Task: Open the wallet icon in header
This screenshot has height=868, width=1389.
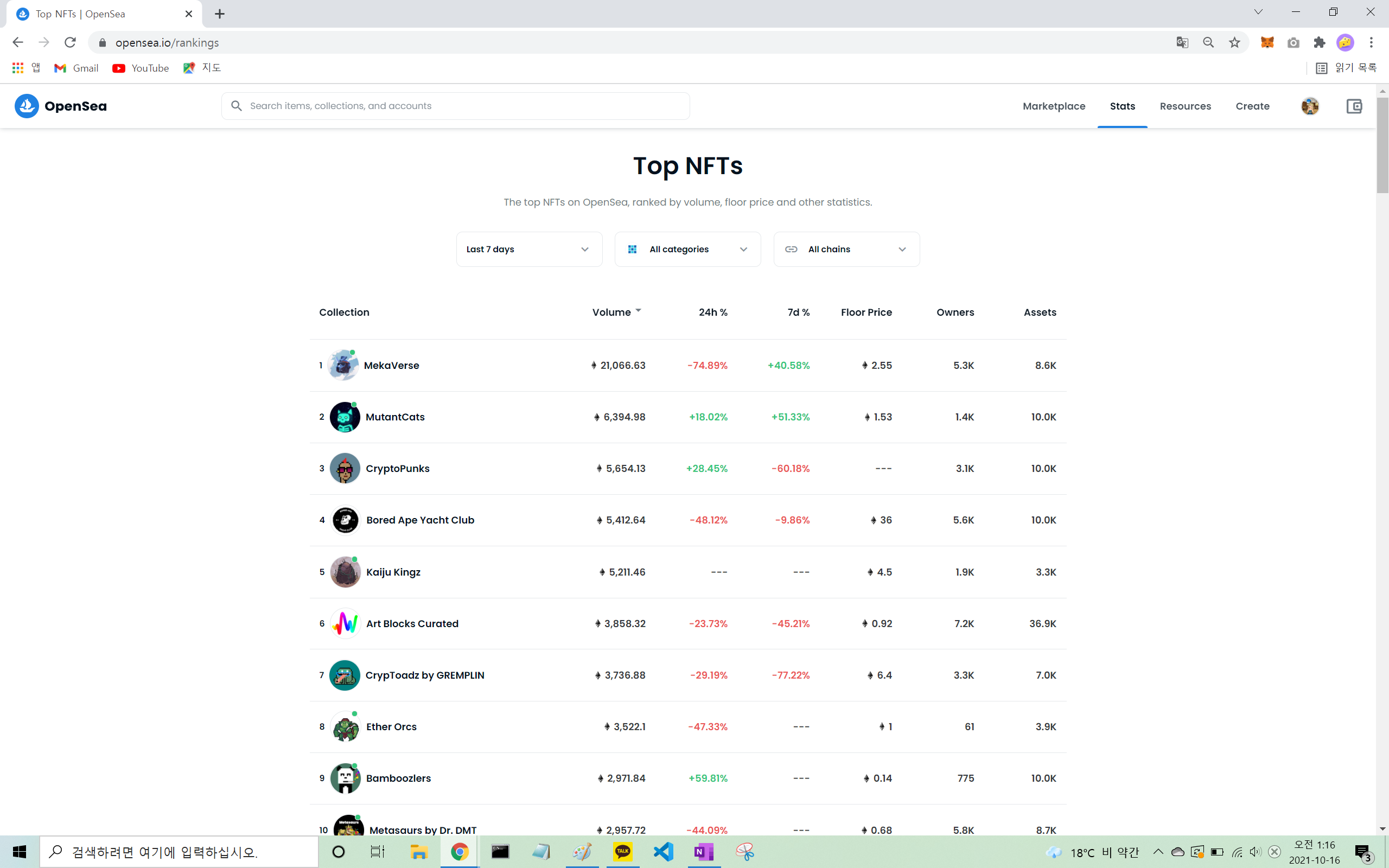Action: [1354, 106]
